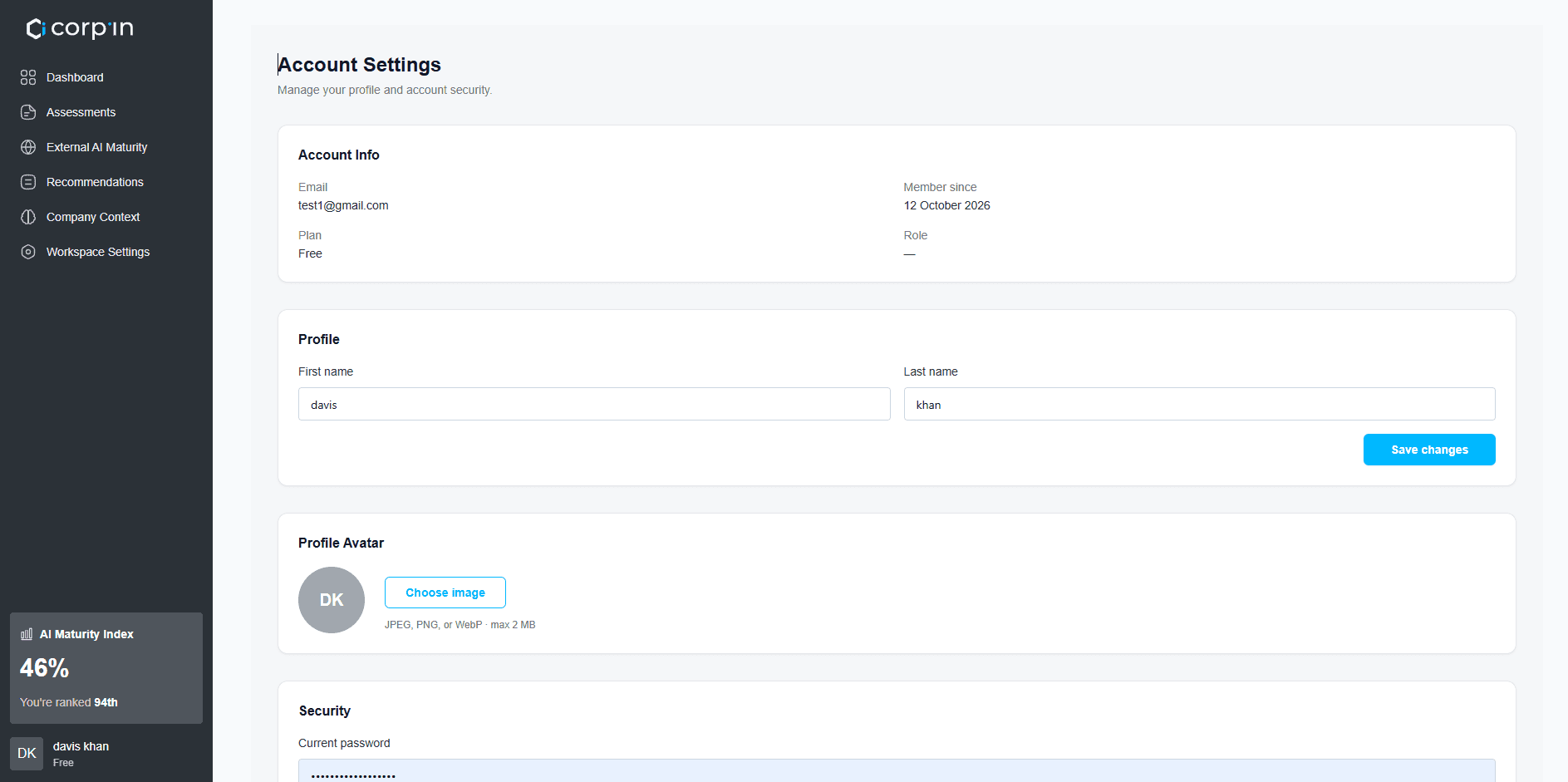Click the Free plan value in Account Info
This screenshot has height=782, width=1568.
click(310, 253)
